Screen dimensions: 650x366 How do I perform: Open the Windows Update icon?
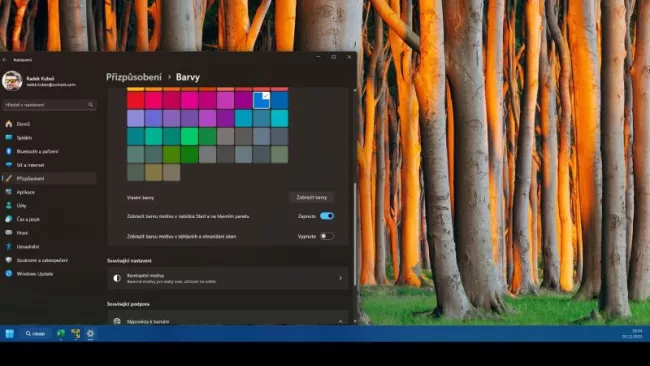9,274
